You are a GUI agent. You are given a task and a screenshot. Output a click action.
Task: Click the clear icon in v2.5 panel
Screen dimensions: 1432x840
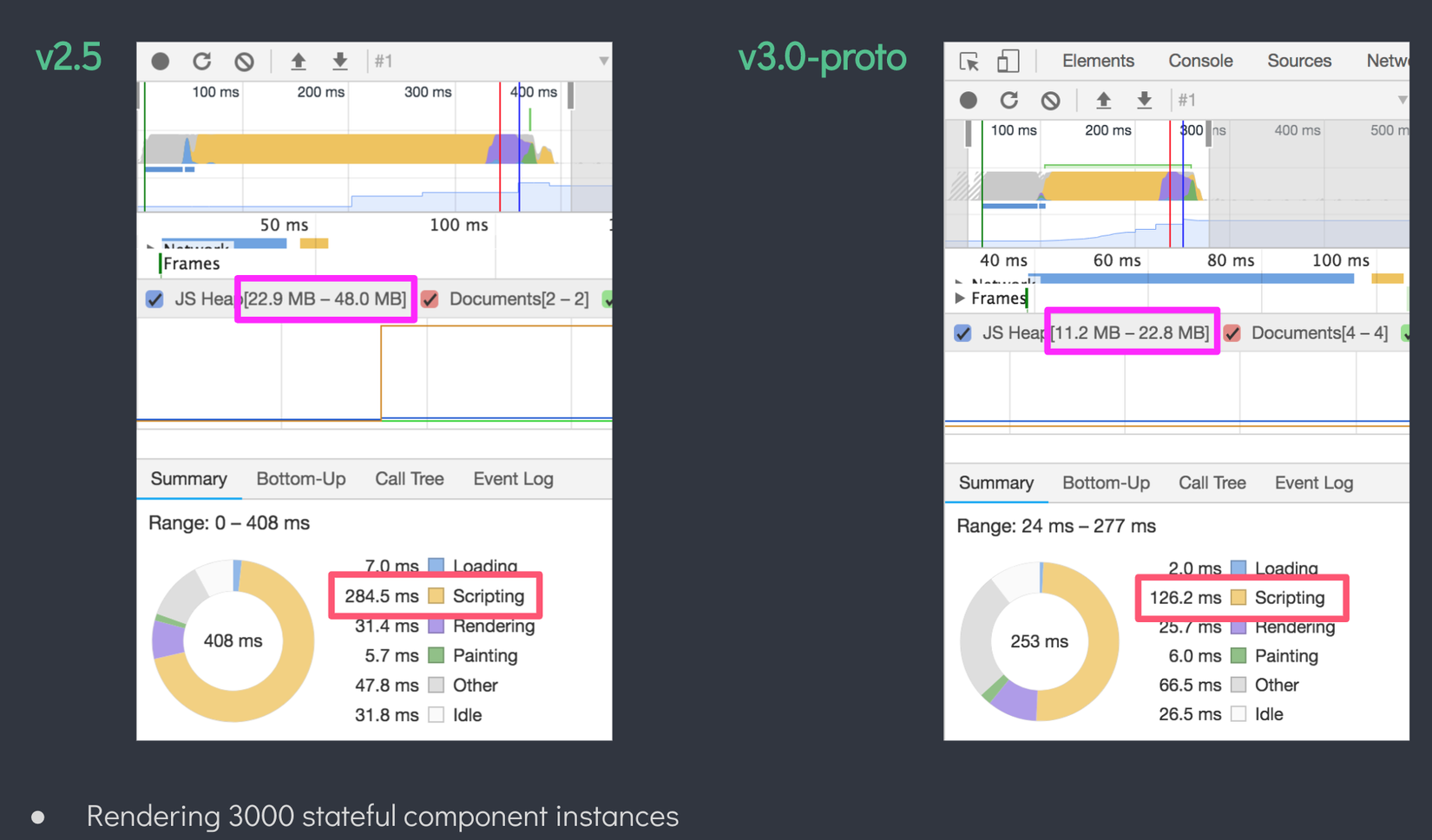point(244,61)
